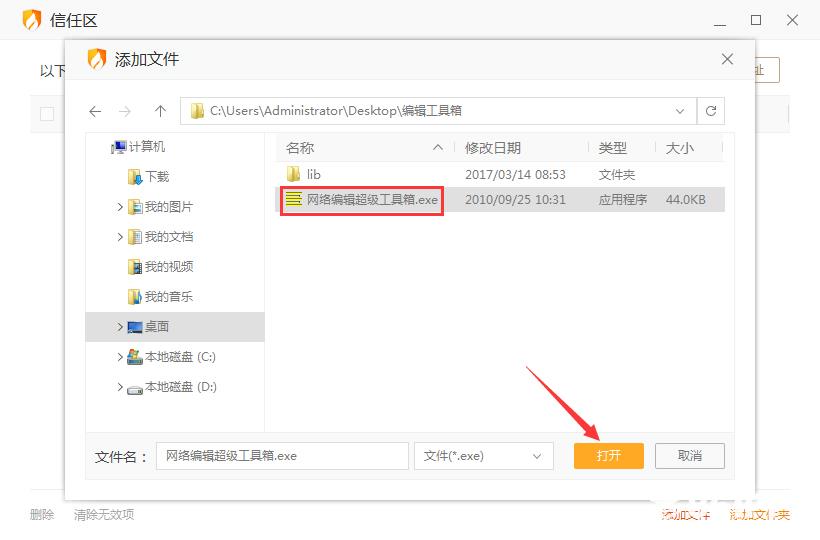
Task: Click the 网络编辑超级工具箱.exe file icon
Action: pyautogui.click(x=293, y=199)
